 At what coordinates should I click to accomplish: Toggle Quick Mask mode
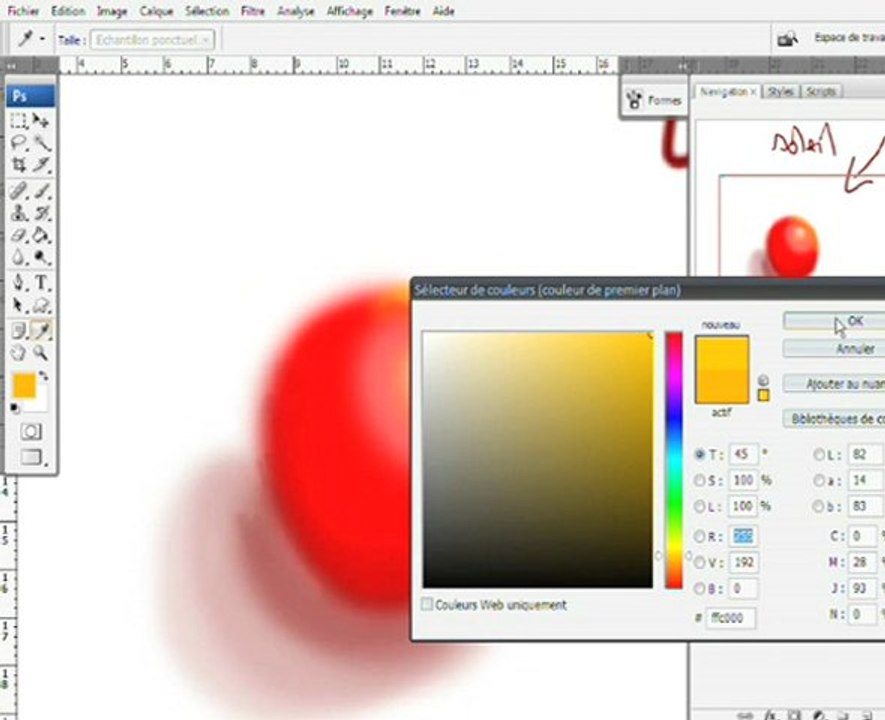[x=31, y=432]
